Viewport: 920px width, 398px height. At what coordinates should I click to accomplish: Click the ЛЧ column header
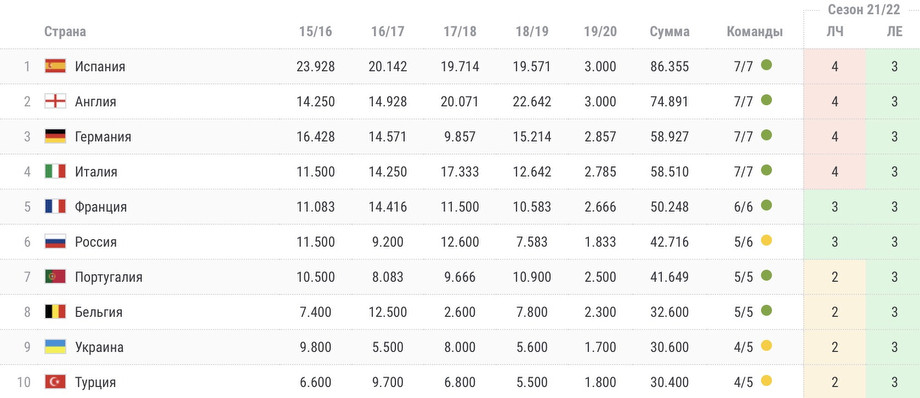834,32
